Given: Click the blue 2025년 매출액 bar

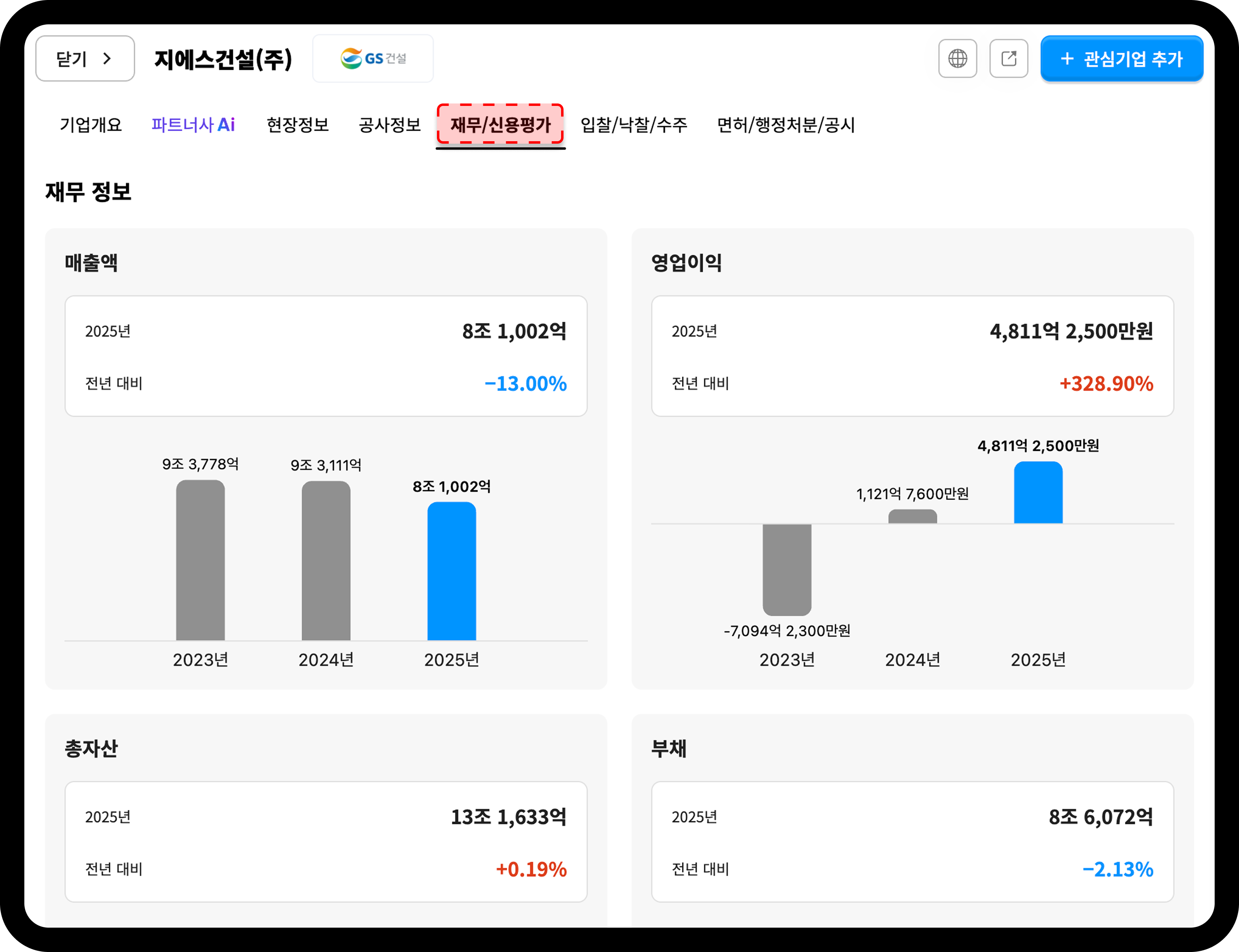Looking at the screenshot, I should [452, 571].
